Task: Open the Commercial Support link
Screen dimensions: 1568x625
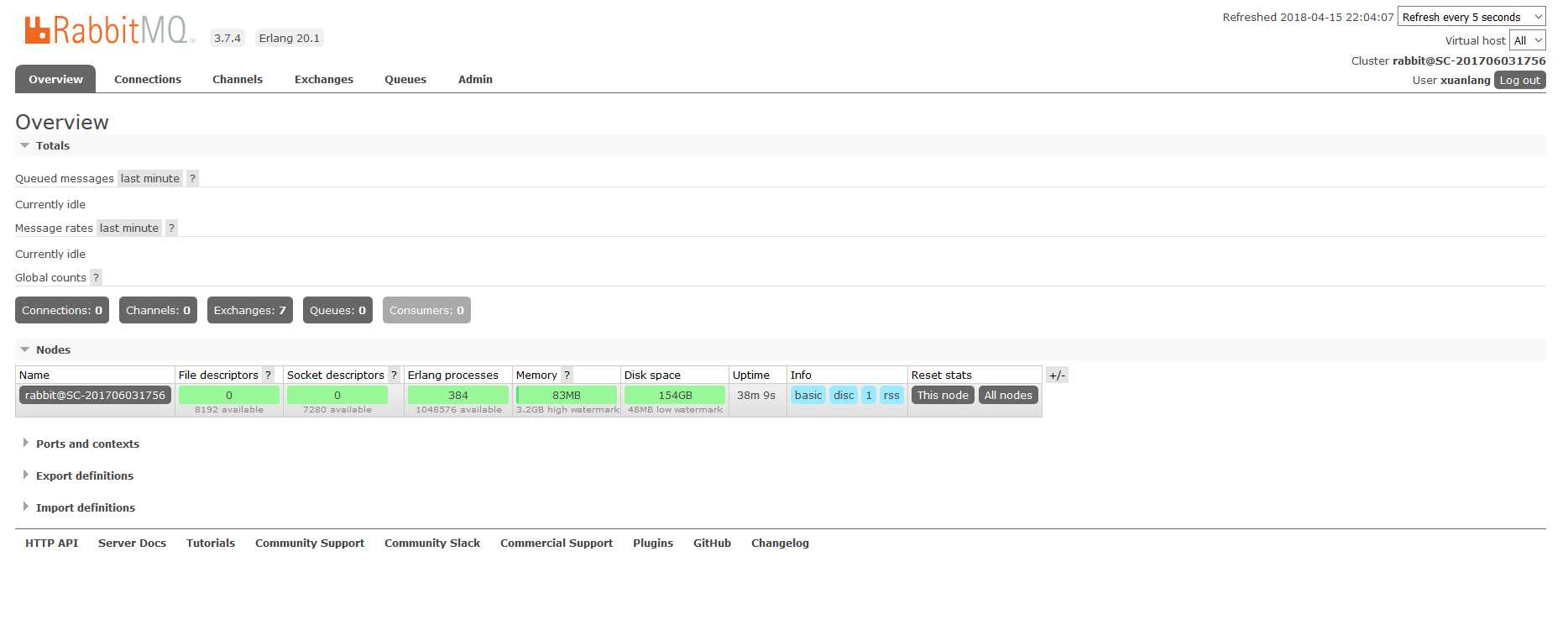Action: 557,543
